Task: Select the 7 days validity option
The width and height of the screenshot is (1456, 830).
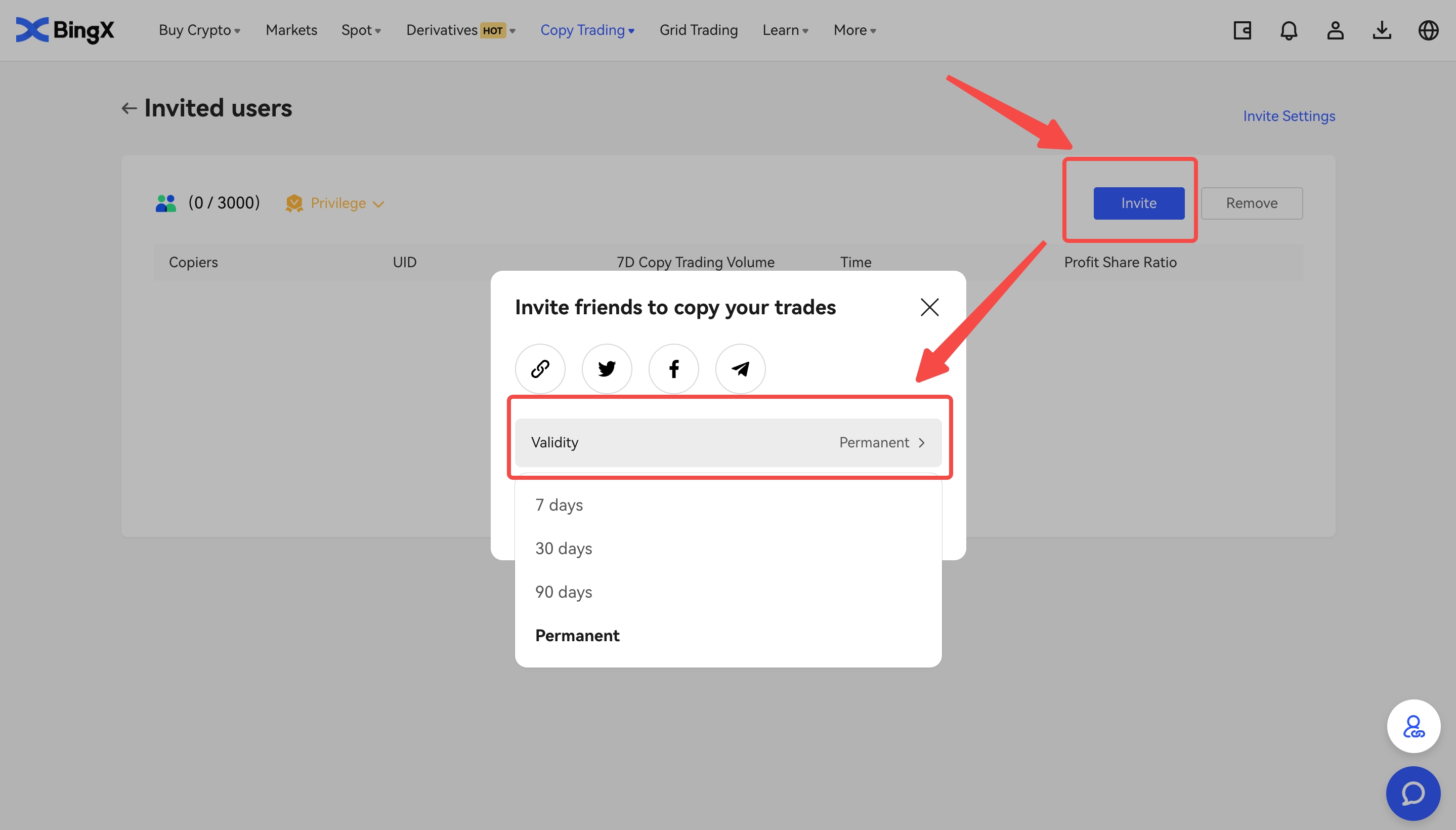Action: coord(559,505)
